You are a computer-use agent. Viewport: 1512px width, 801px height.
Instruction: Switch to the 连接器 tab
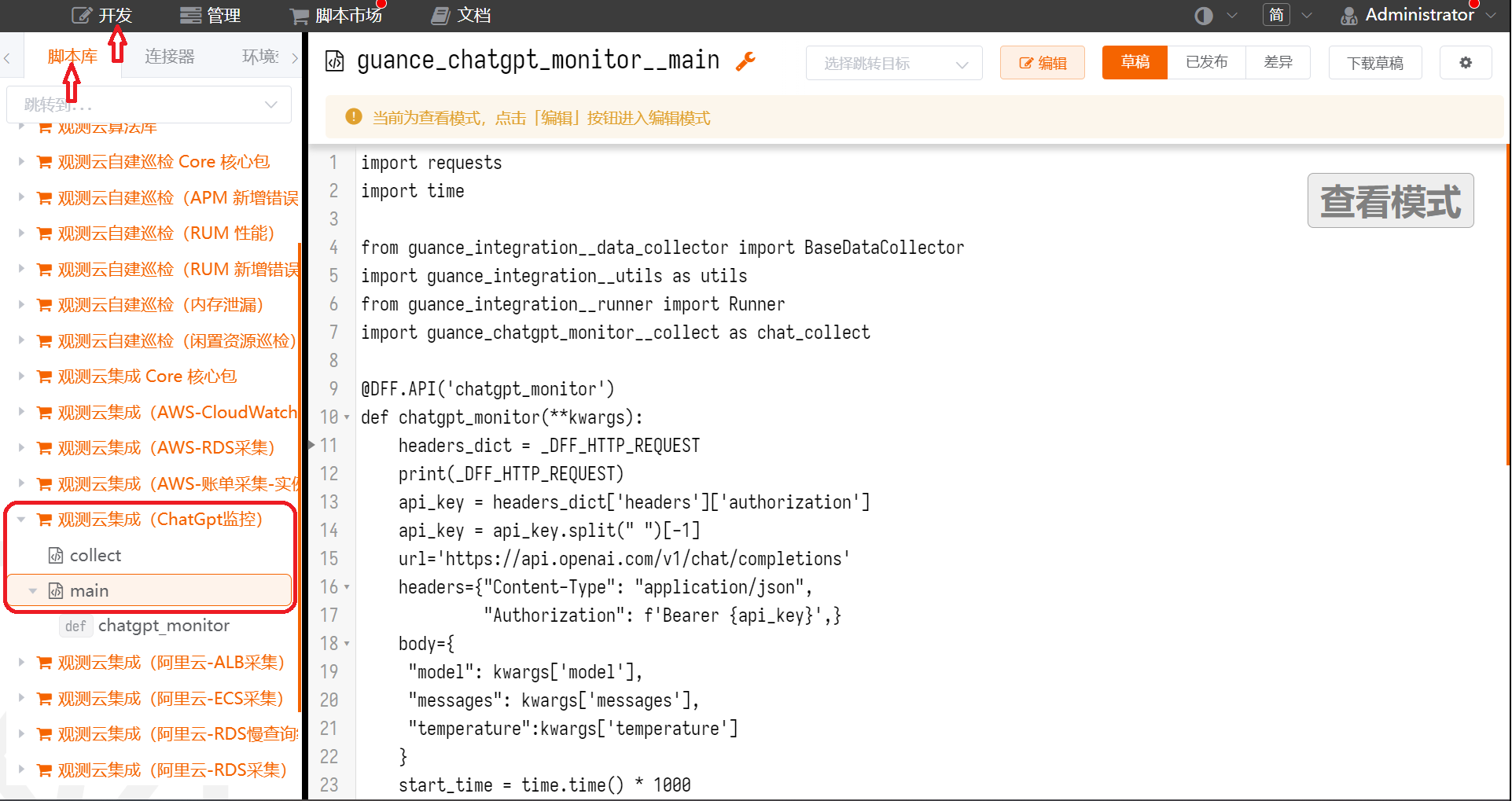pyautogui.click(x=169, y=57)
